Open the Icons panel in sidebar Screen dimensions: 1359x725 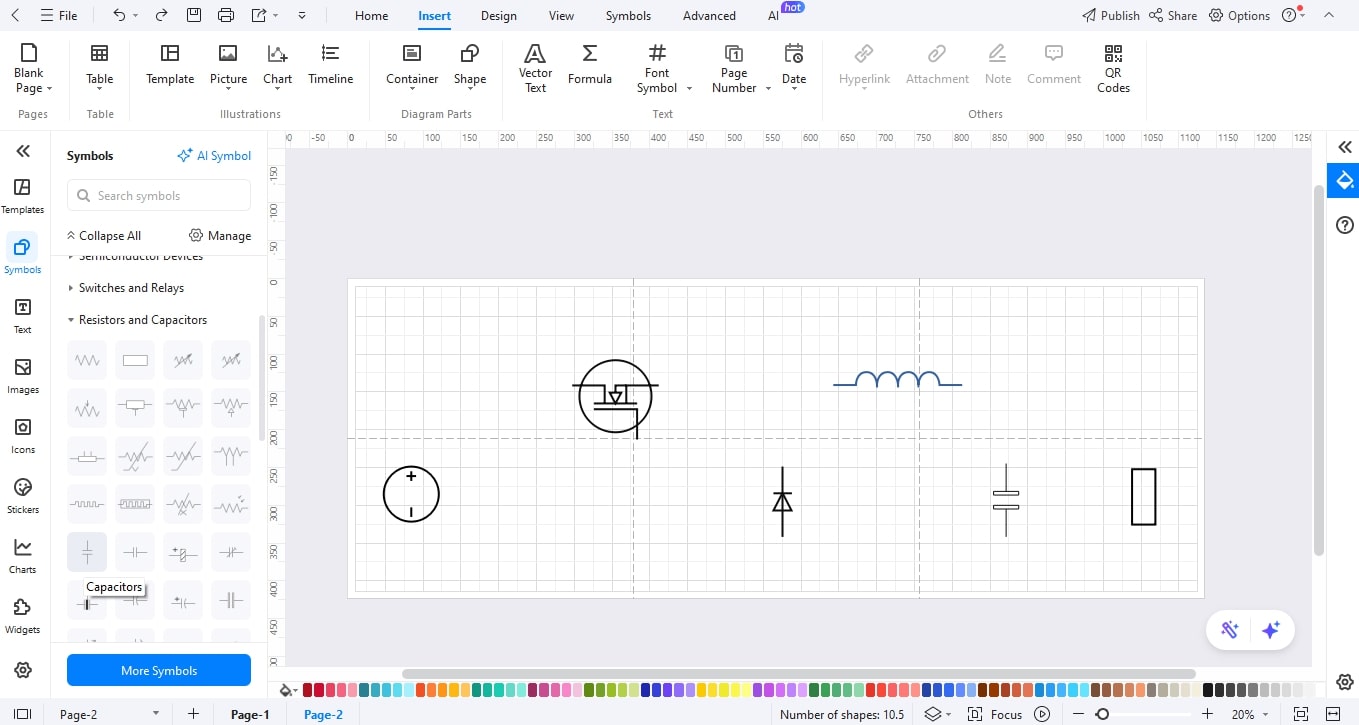[22, 437]
